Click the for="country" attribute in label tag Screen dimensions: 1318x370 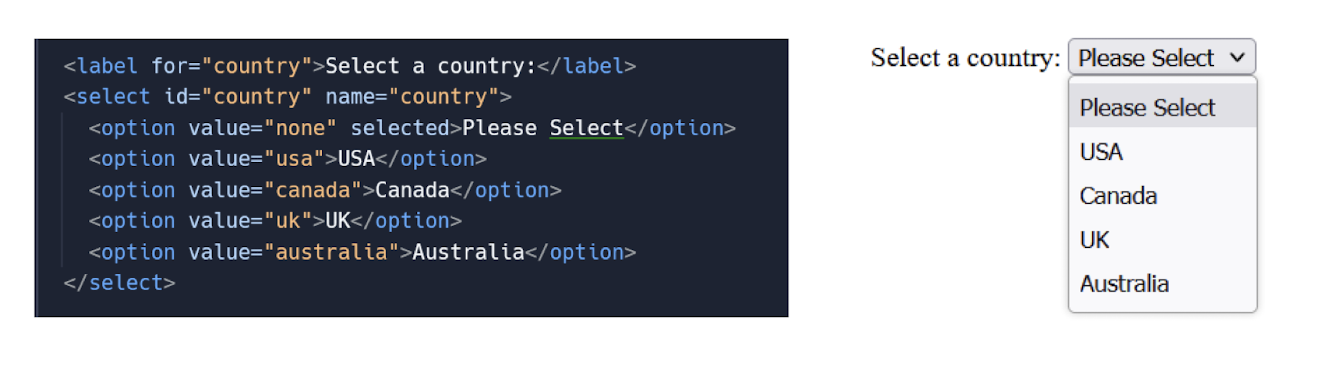coord(232,67)
